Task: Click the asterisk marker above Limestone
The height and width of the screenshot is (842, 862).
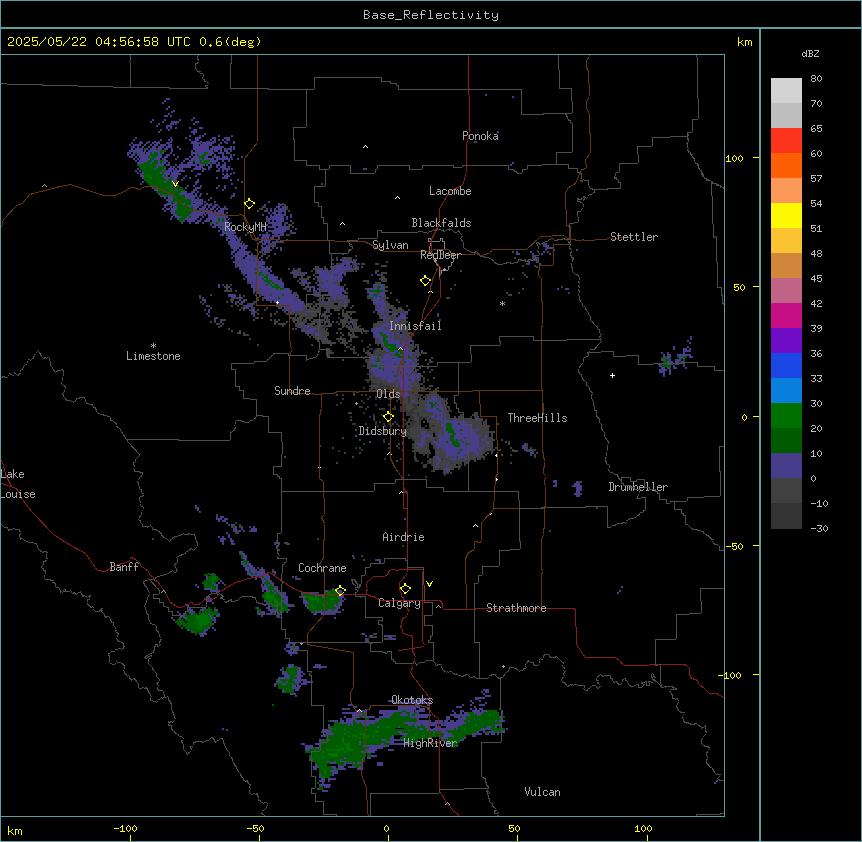Action: pyautogui.click(x=153, y=346)
